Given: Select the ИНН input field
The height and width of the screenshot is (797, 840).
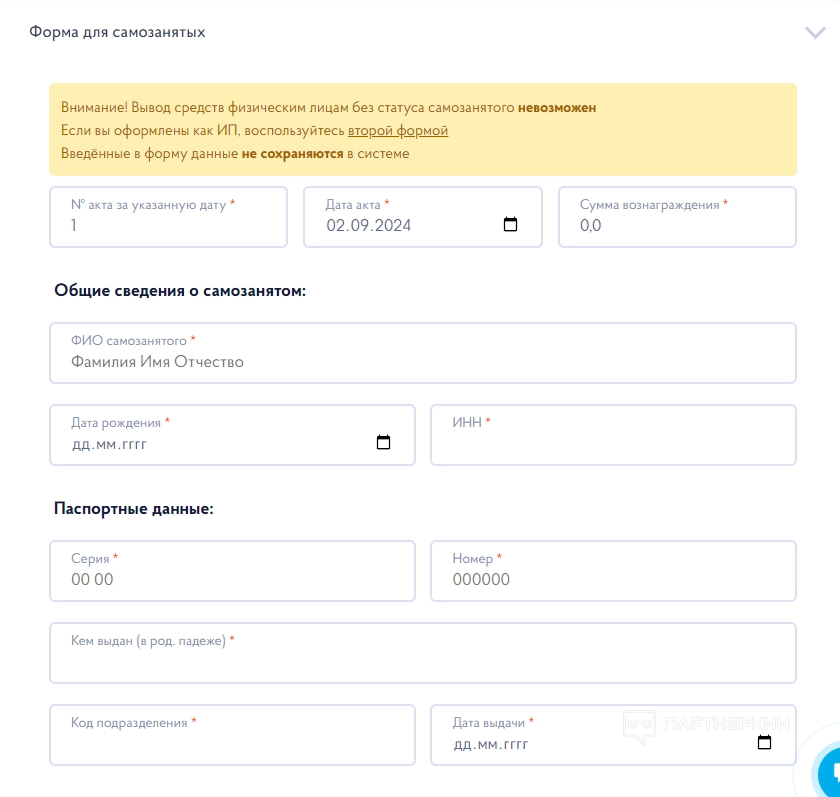Looking at the screenshot, I should 613,444.
